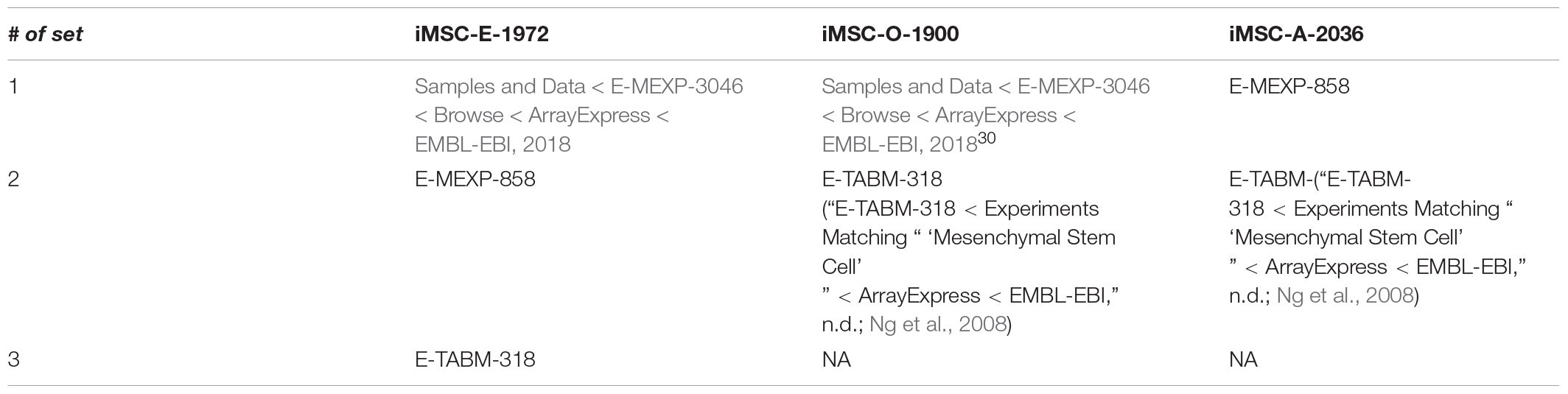Click the NA cell under iMSC-O-1900
This screenshot has height=394, width=1568.
click(x=836, y=359)
